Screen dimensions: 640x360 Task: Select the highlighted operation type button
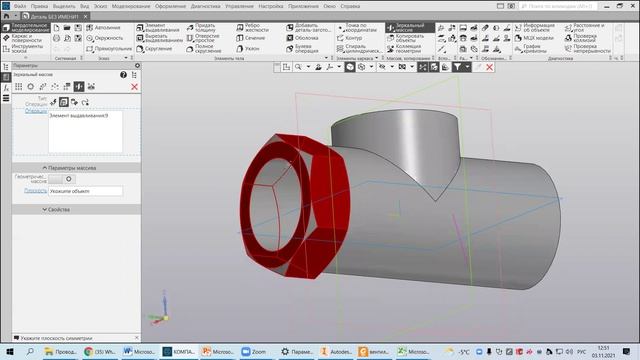pyautogui.click(x=63, y=102)
